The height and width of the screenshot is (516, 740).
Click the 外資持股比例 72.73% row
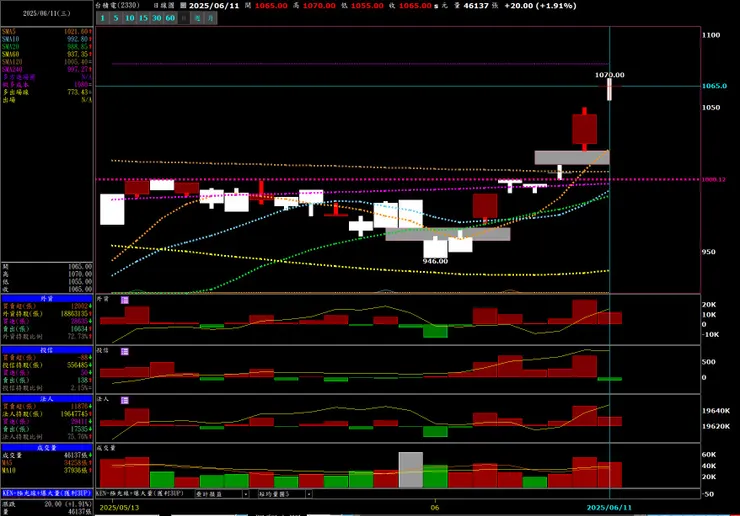(47, 337)
